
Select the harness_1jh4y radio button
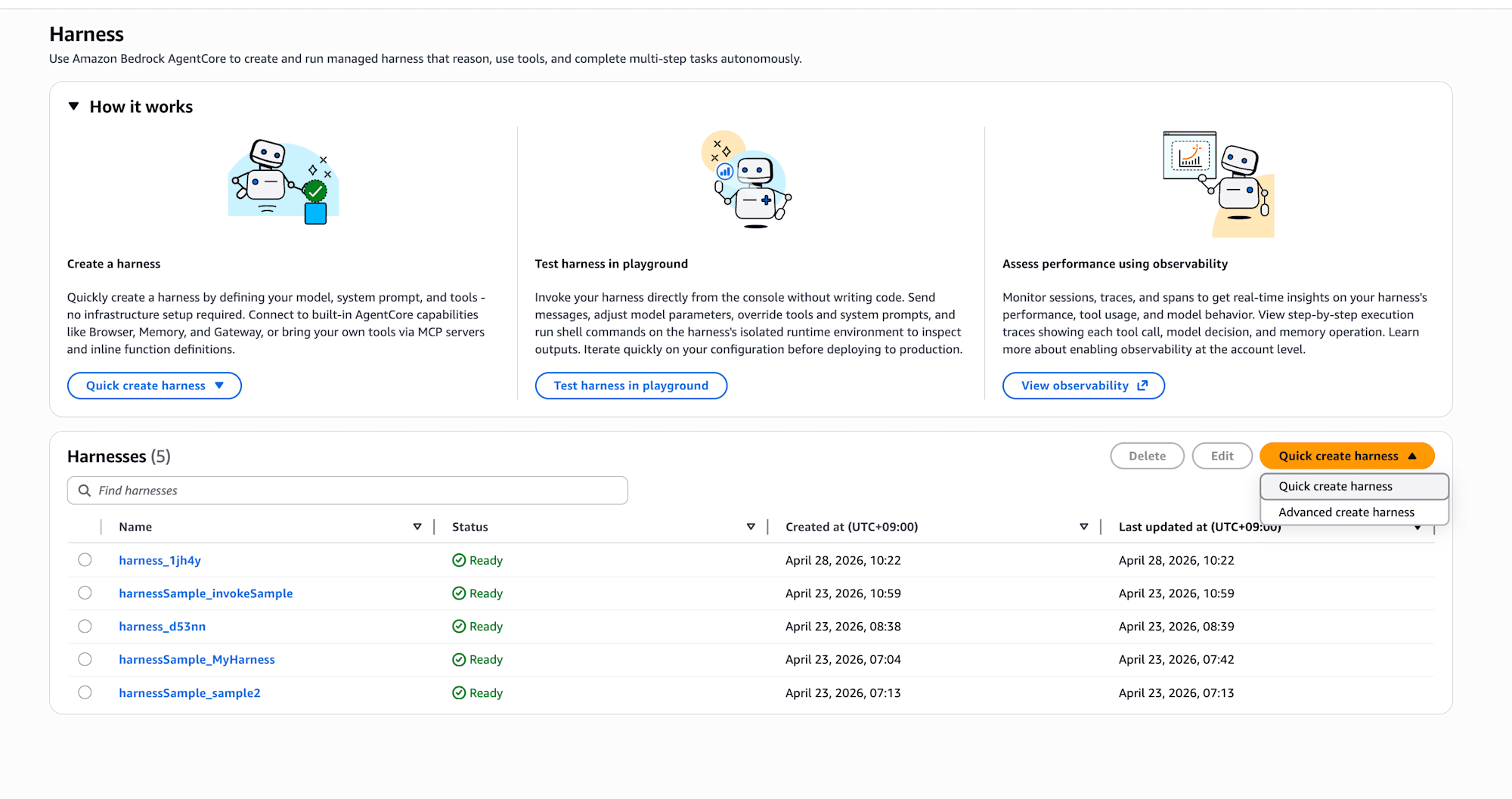pos(85,559)
